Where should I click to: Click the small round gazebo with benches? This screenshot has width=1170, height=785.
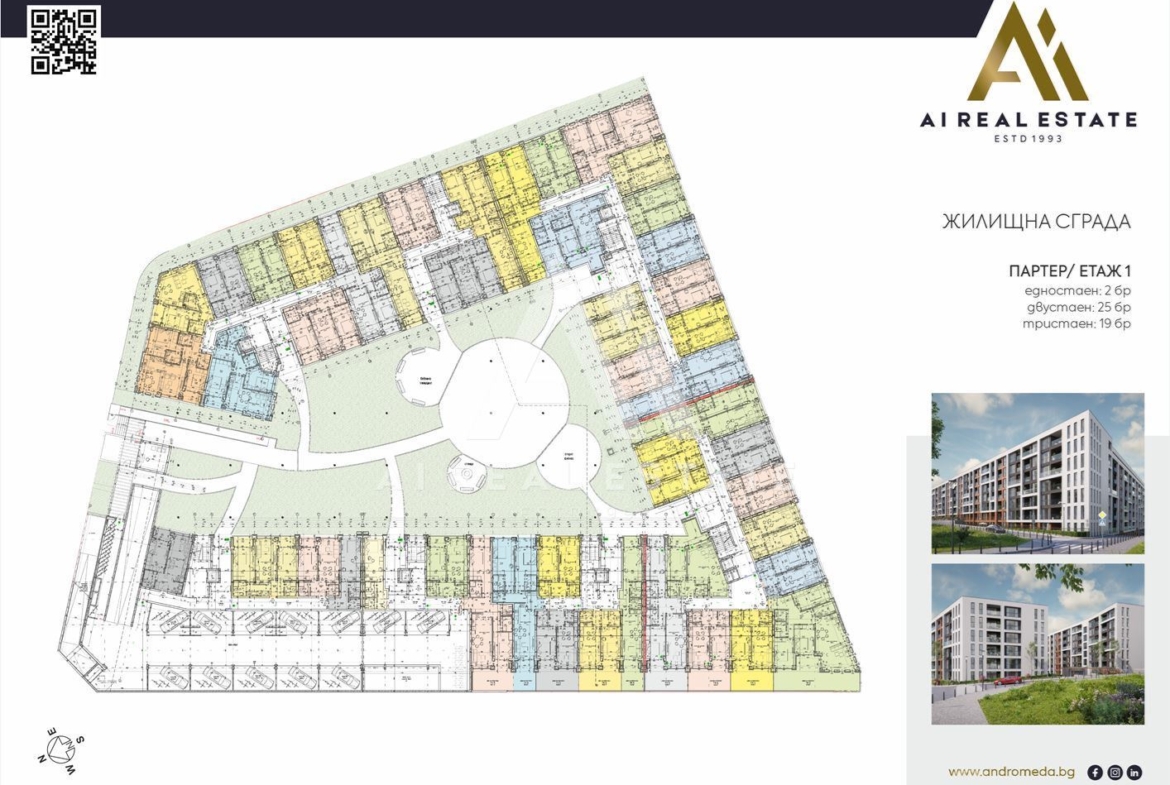point(462,474)
